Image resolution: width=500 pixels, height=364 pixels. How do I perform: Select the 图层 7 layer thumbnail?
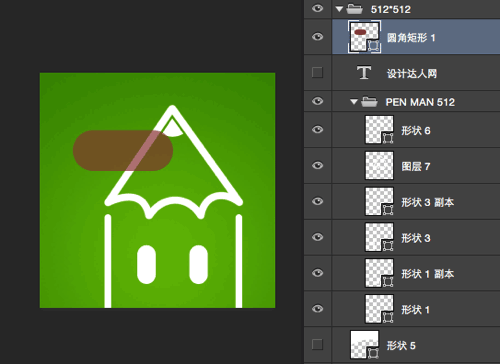(x=379, y=165)
